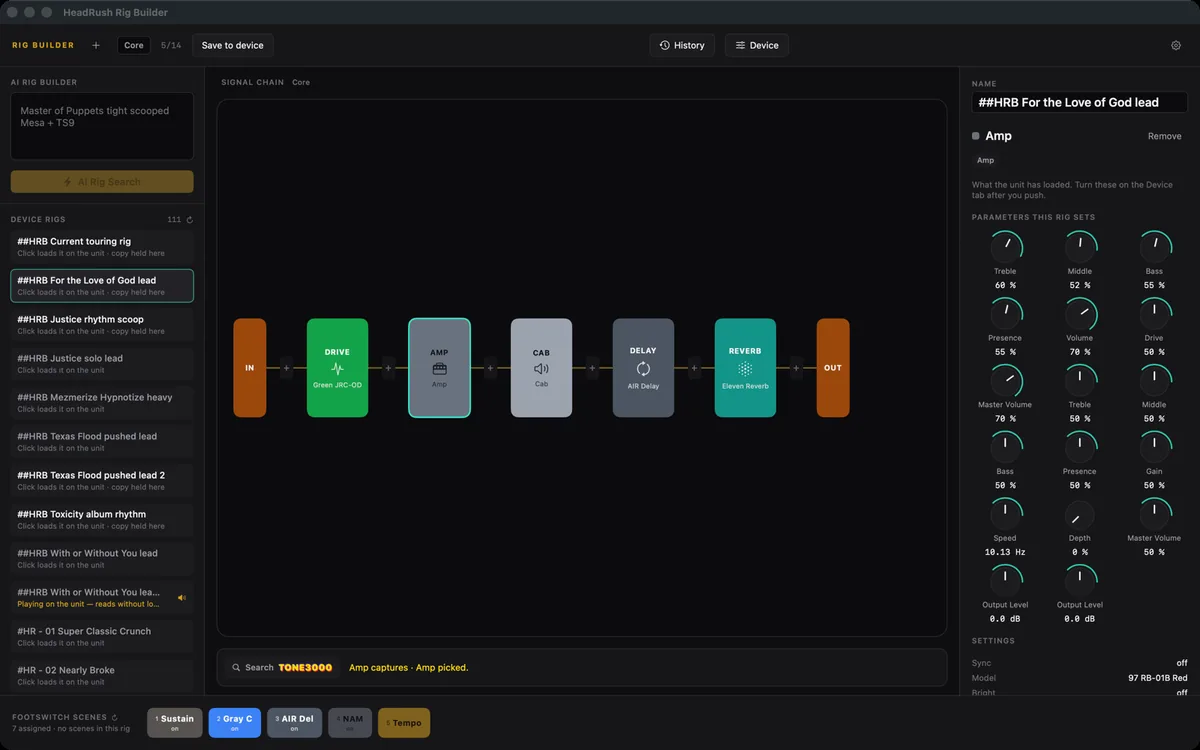Image resolution: width=1200 pixels, height=750 pixels.
Task: Load rig ##HRB Current touring rig
Action: tap(102, 247)
